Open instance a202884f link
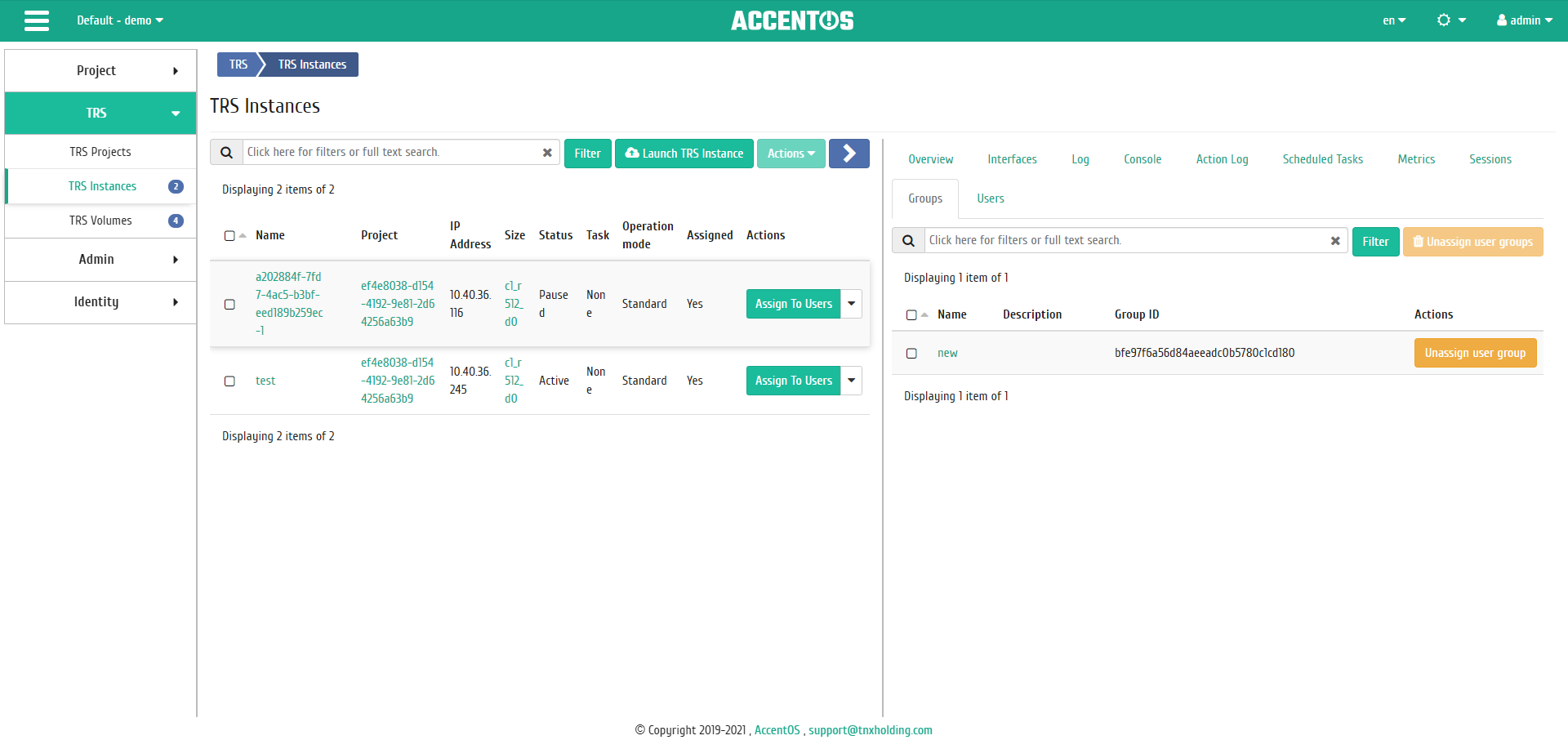 click(x=289, y=304)
